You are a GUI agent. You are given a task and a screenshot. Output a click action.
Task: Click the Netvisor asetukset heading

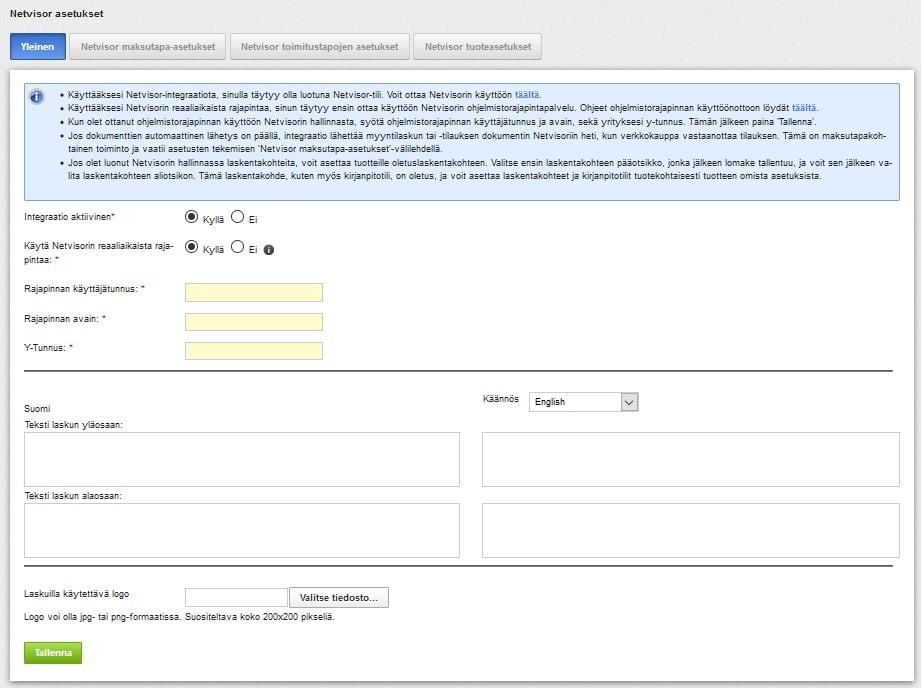[x=56, y=14]
